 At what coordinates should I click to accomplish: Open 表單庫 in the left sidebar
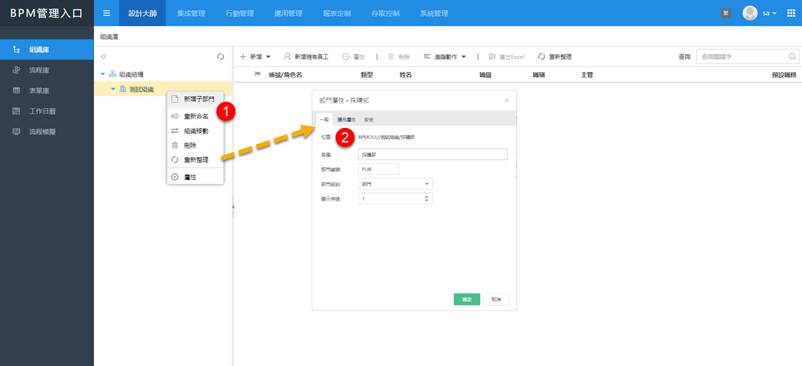(47, 90)
